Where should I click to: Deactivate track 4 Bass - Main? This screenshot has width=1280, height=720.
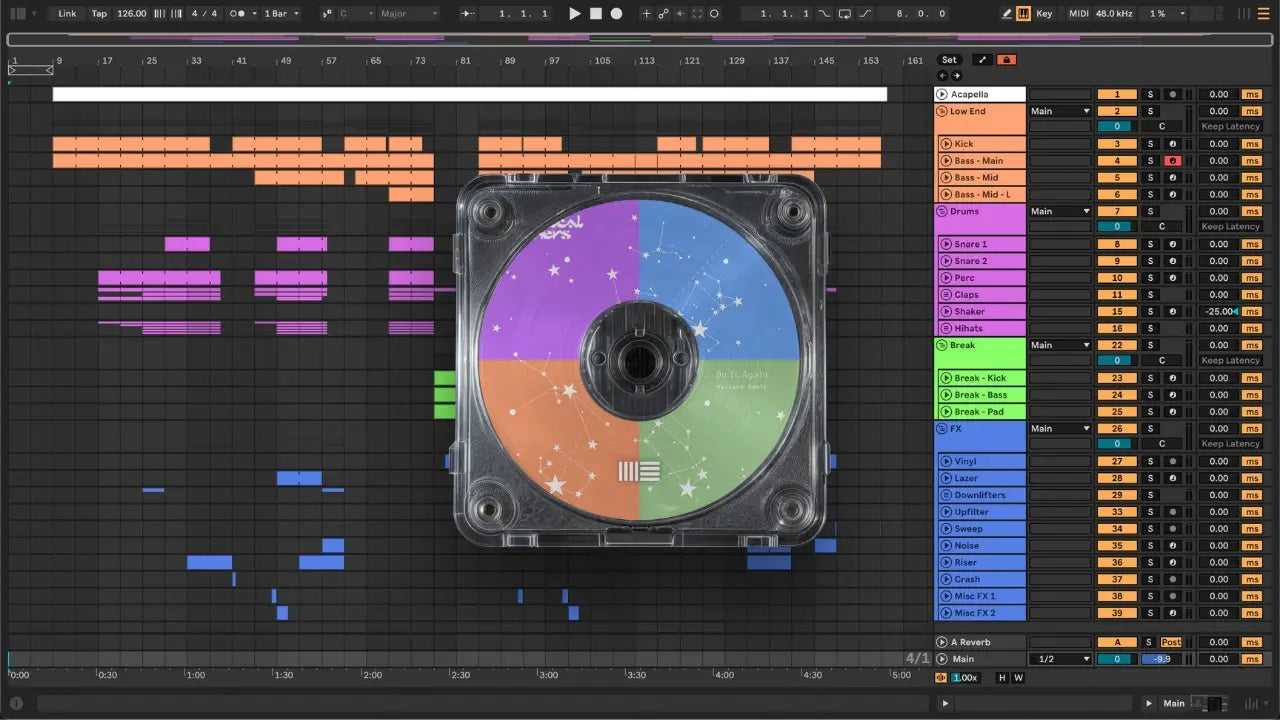pyautogui.click(x=1117, y=161)
